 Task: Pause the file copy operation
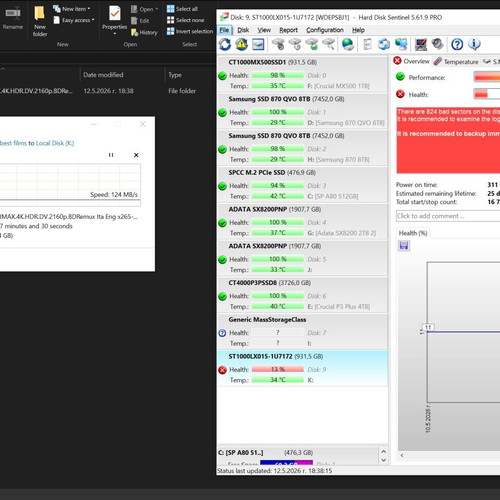pos(111,155)
